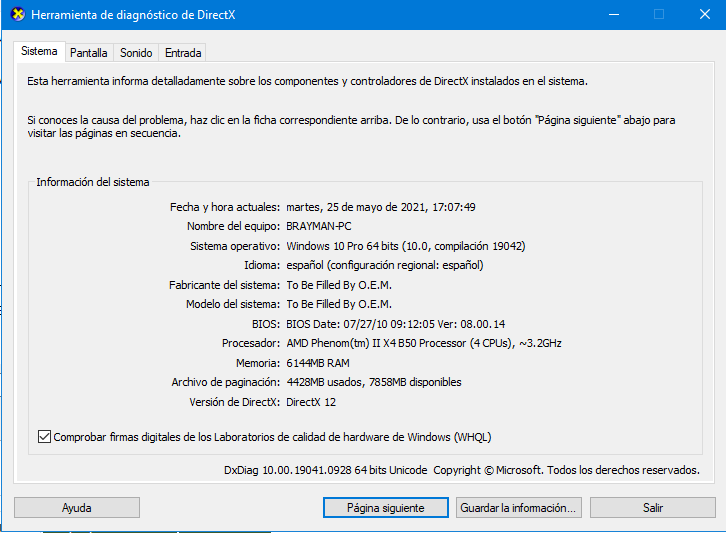
Task: Click the language value español
Action: tap(385, 265)
